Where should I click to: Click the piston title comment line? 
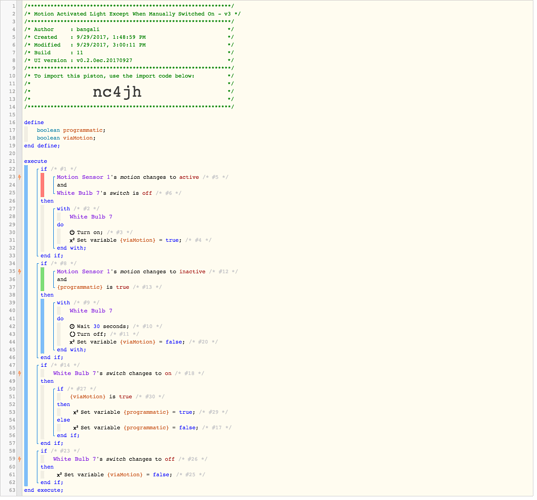point(132,14)
